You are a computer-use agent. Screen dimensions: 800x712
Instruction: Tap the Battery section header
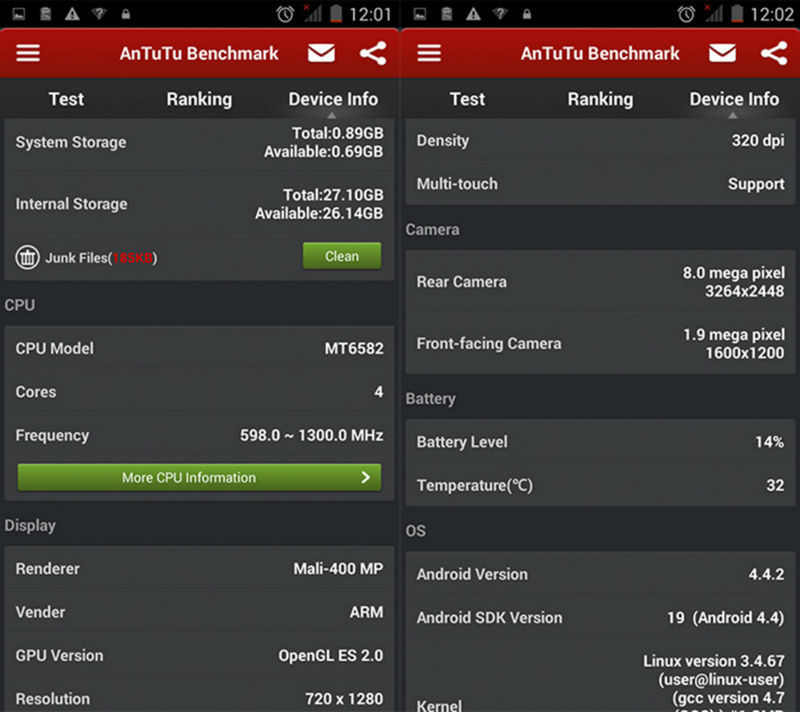[x=431, y=399]
